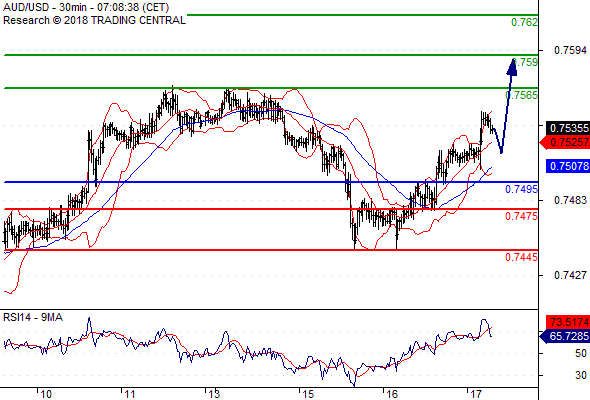
Task: Select date 16 on the time axis
Action: coord(392,394)
